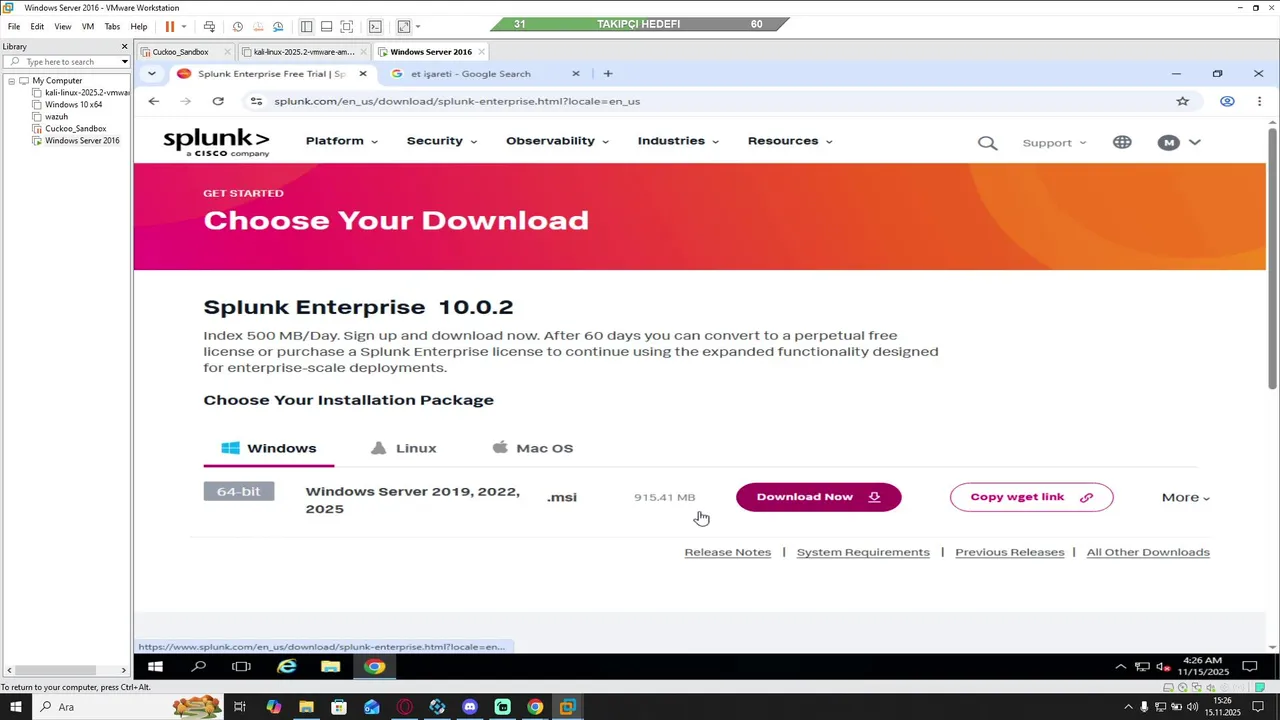Reload the Splunk page
Image resolution: width=1280 pixels, height=720 pixels.
[x=218, y=101]
